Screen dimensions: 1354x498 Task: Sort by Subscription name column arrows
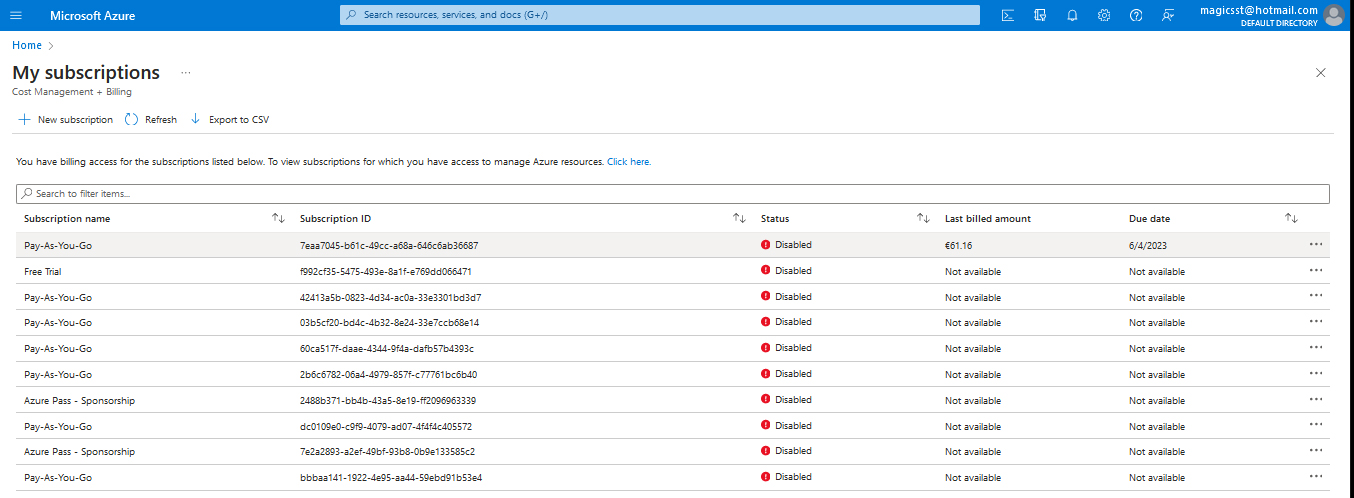tap(279, 218)
